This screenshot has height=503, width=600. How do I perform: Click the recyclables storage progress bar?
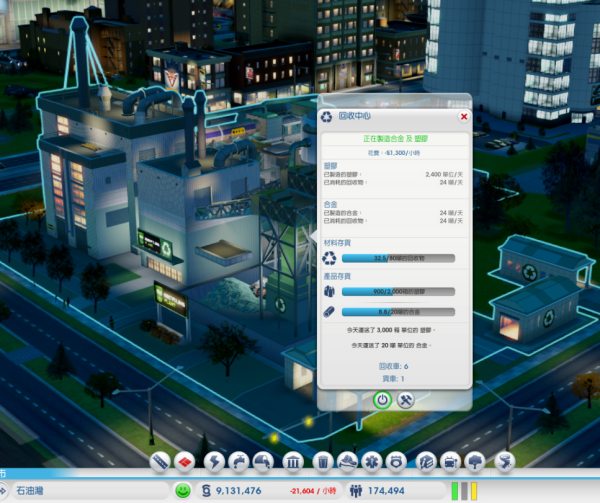tap(398, 258)
